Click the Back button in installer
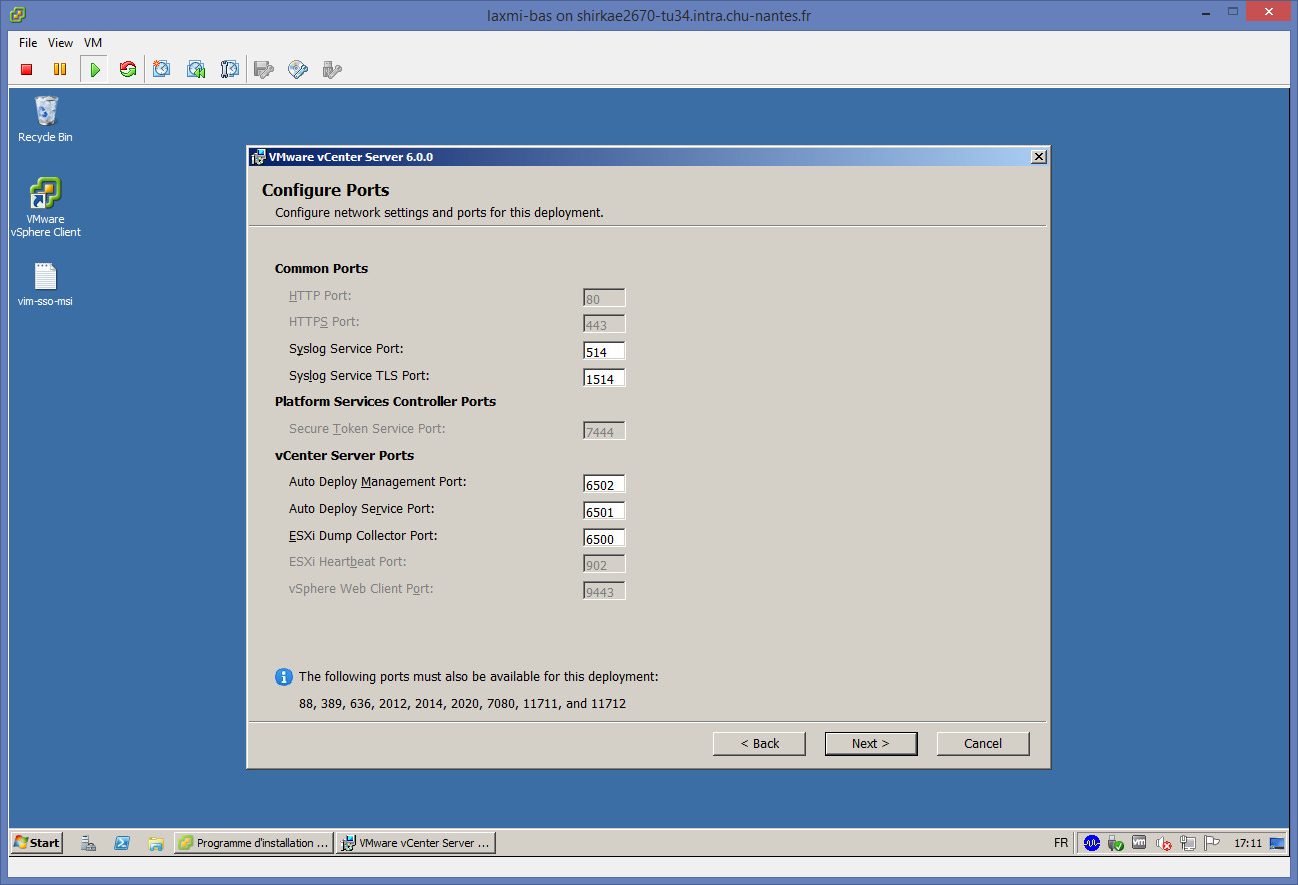This screenshot has width=1298, height=885. tap(759, 743)
